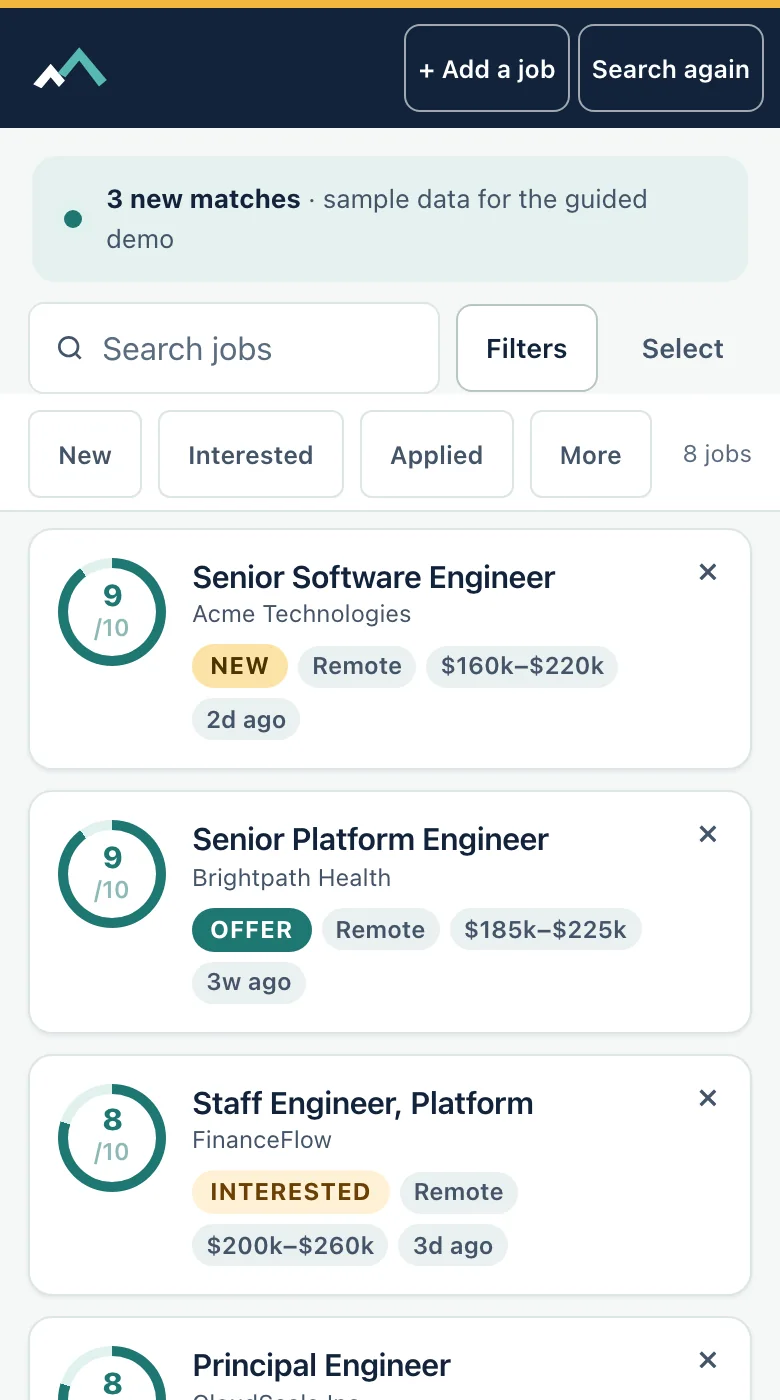Click the $160k–$220k salary tag

522,666
